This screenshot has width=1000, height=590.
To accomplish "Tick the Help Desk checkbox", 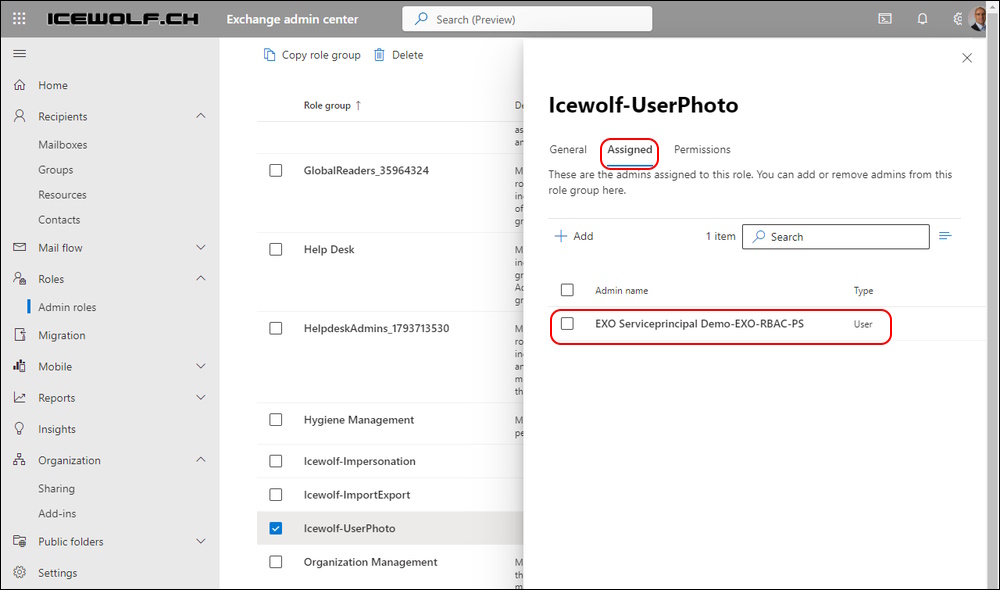I will point(276,249).
